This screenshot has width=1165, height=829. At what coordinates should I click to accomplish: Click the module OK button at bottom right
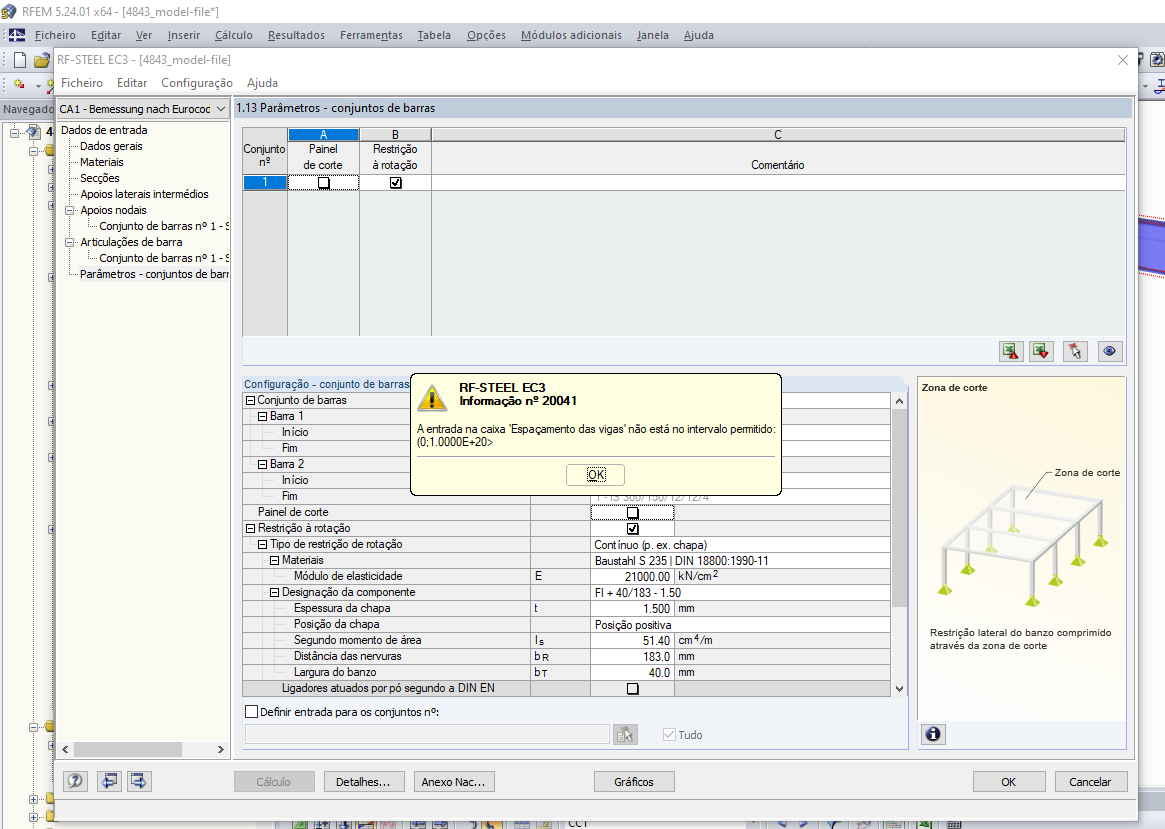click(x=1008, y=781)
